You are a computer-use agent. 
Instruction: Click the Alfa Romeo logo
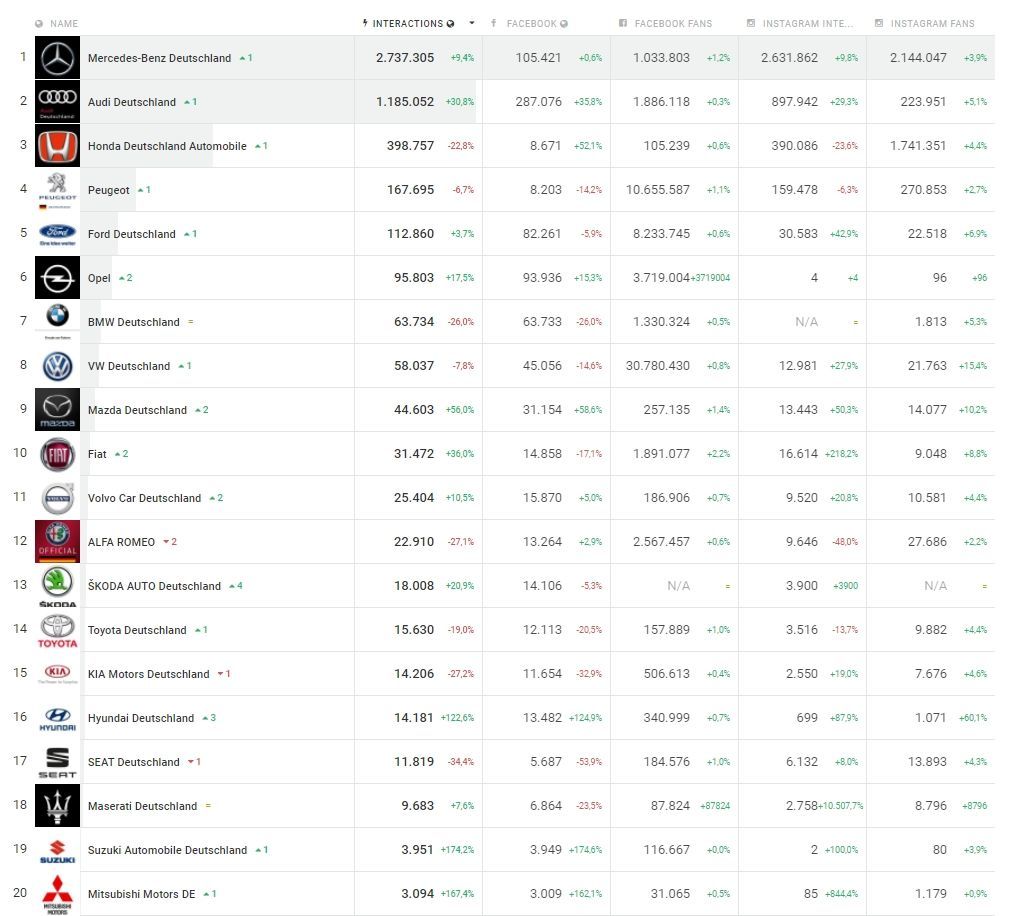(57, 541)
